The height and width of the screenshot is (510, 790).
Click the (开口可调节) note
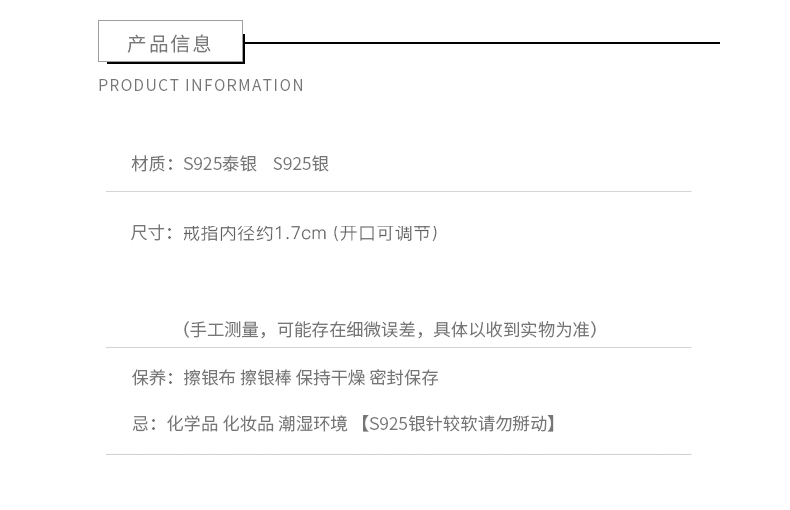tap(387, 233)
